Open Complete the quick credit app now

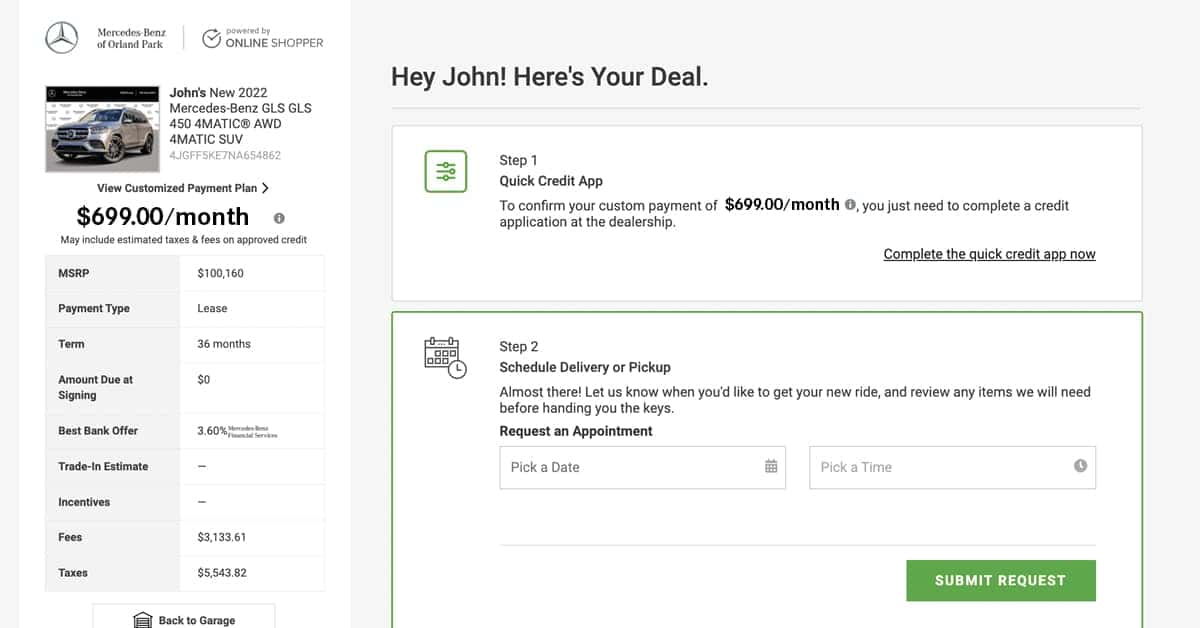pos(990,254)
